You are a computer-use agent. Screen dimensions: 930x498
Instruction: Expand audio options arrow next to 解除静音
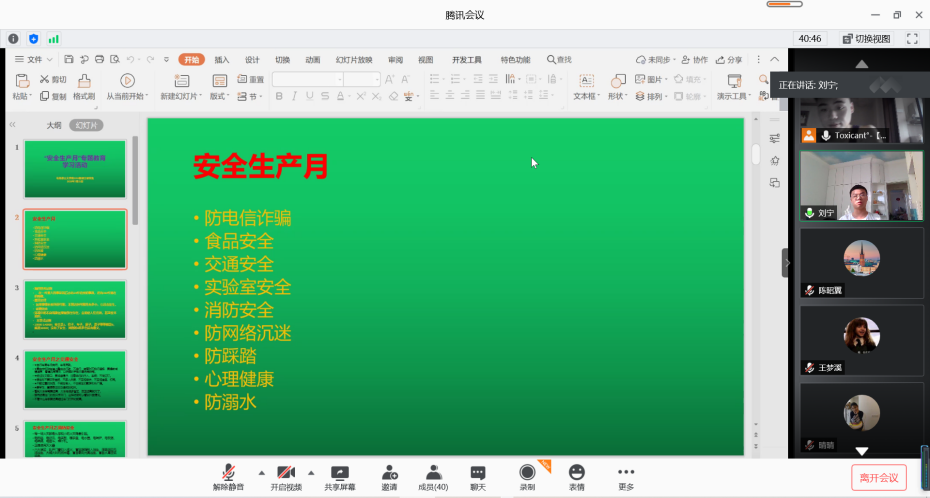(262, 472)
